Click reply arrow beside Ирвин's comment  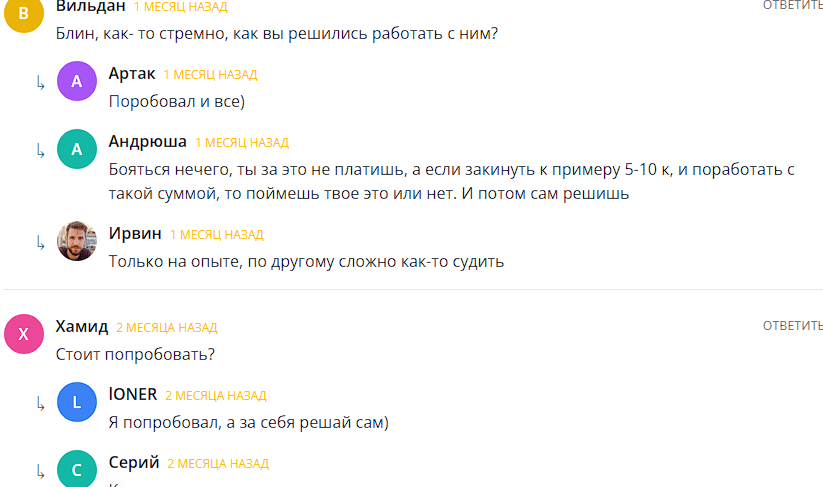click(x=40, y=242)
